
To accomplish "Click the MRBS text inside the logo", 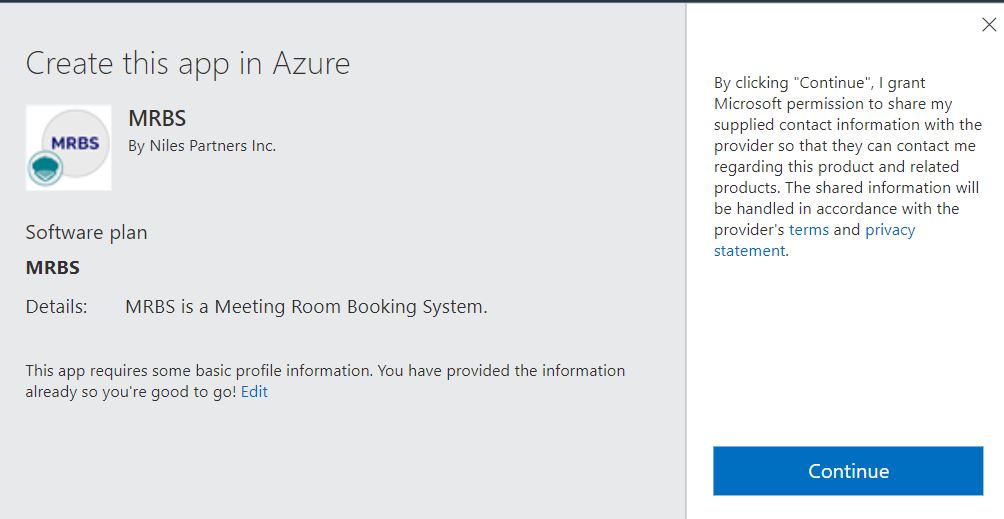I will tap(75, 142).
